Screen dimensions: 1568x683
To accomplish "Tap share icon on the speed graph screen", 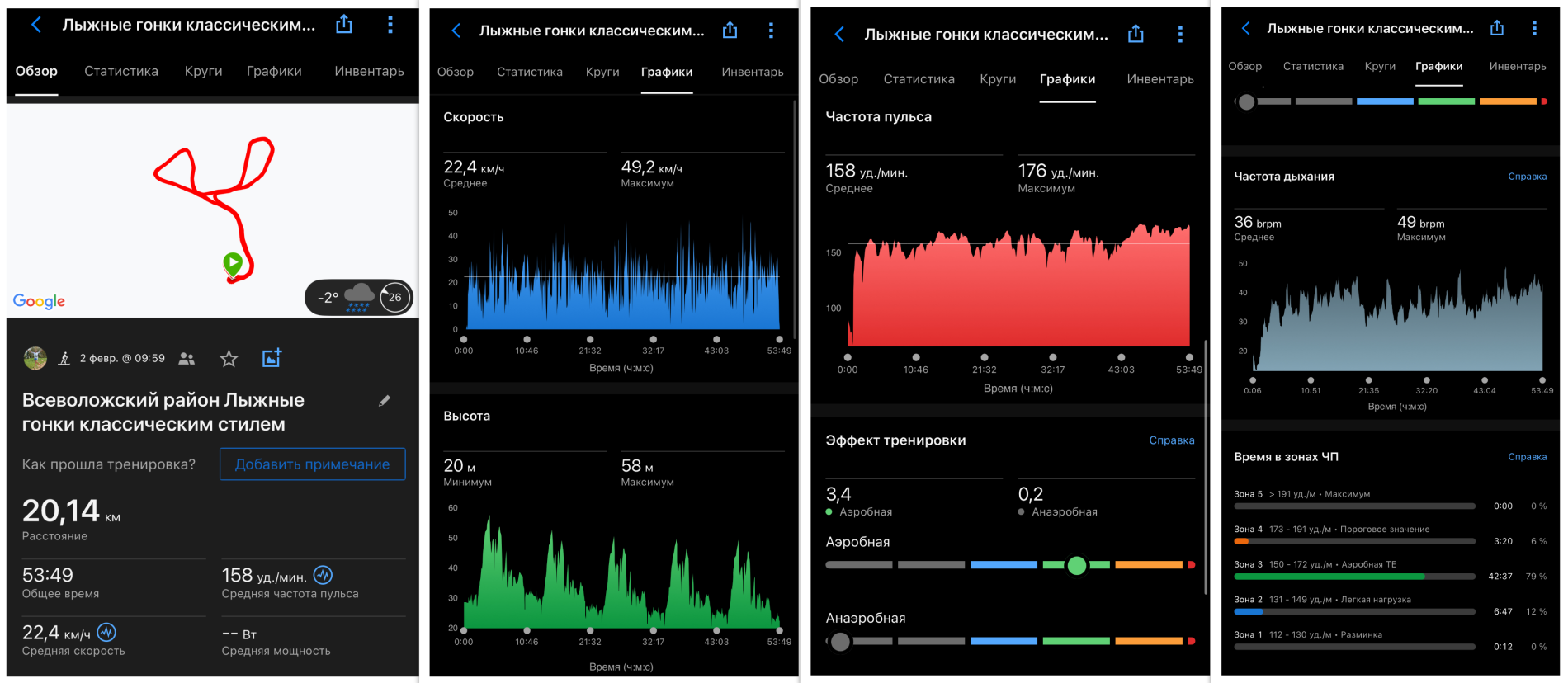I will (x=730, y=31).
